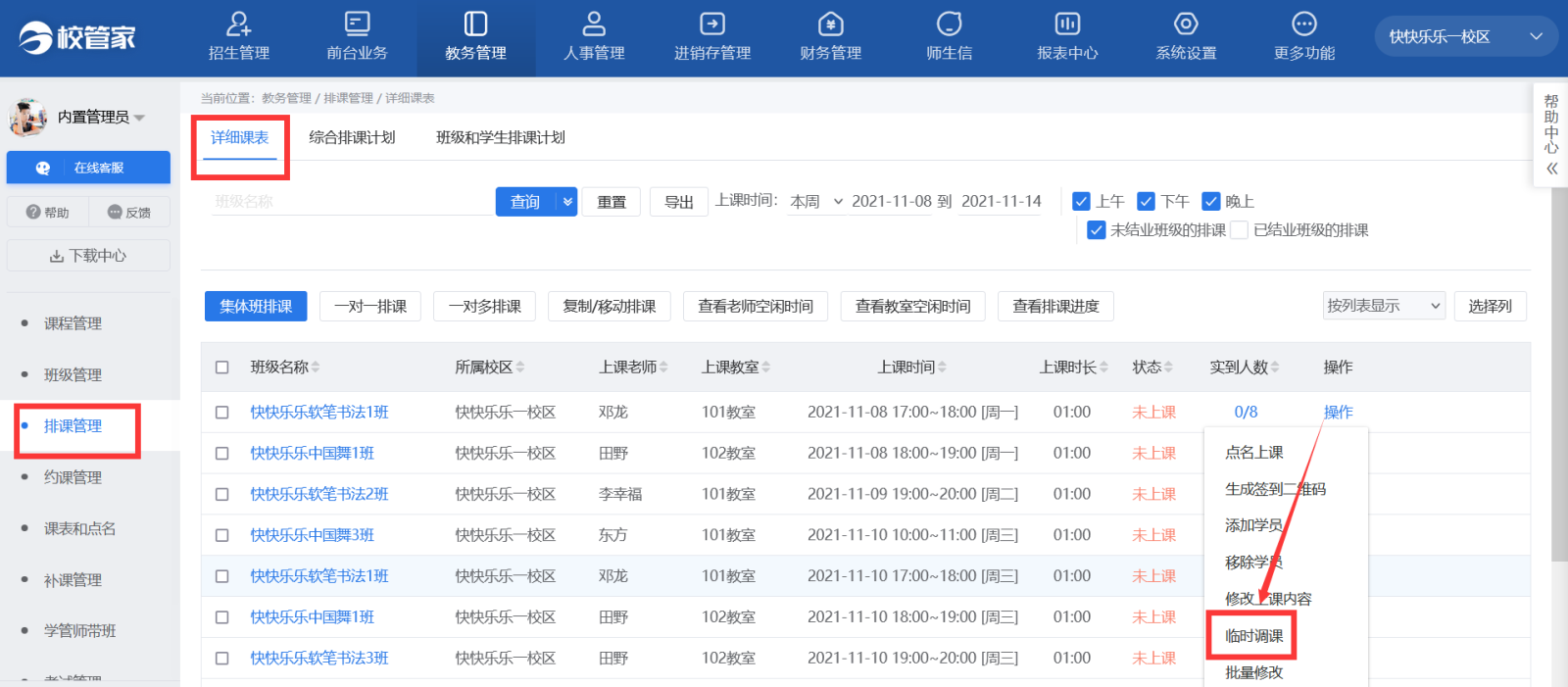This screenshot has width=1568, height=687.
Task: Expand the 查询 button dropdown arrow
Action: 567,202
